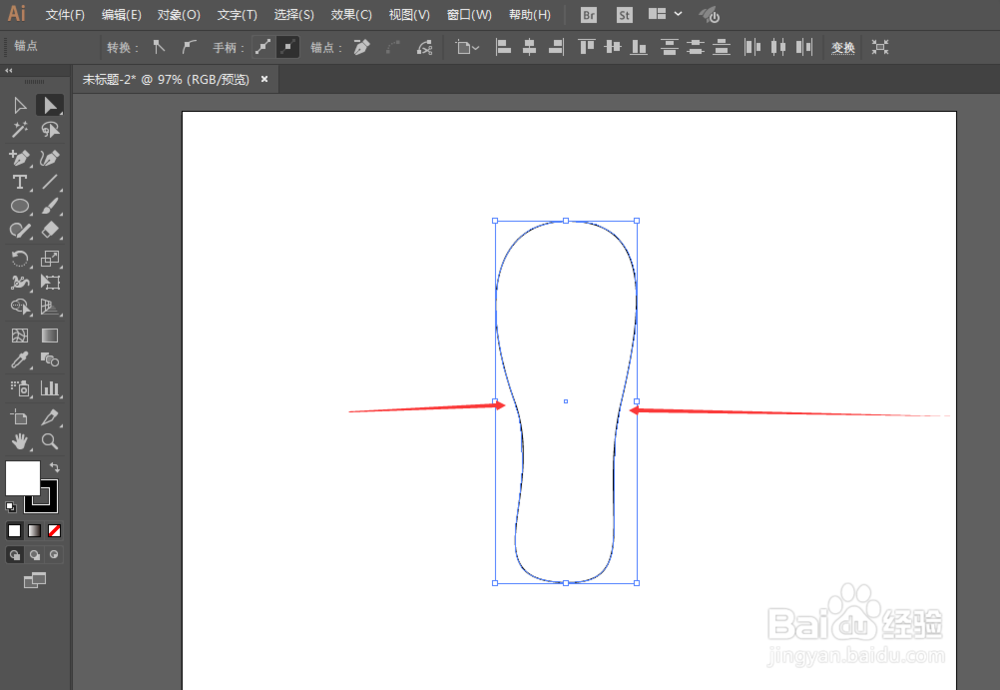Image resolution: width=1000 pixels, height=690 pixels.
Task: Select the Selection (black arrow) tool
Action: (20, 105)
